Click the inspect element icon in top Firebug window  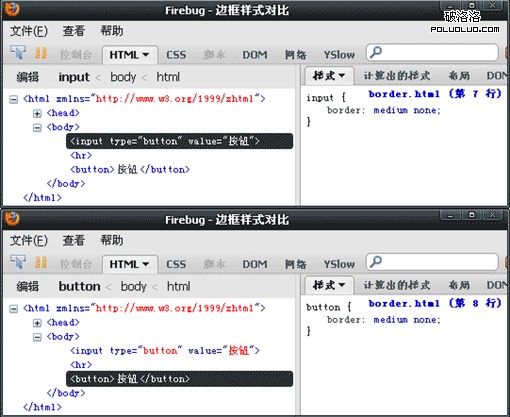click(18, 53)
